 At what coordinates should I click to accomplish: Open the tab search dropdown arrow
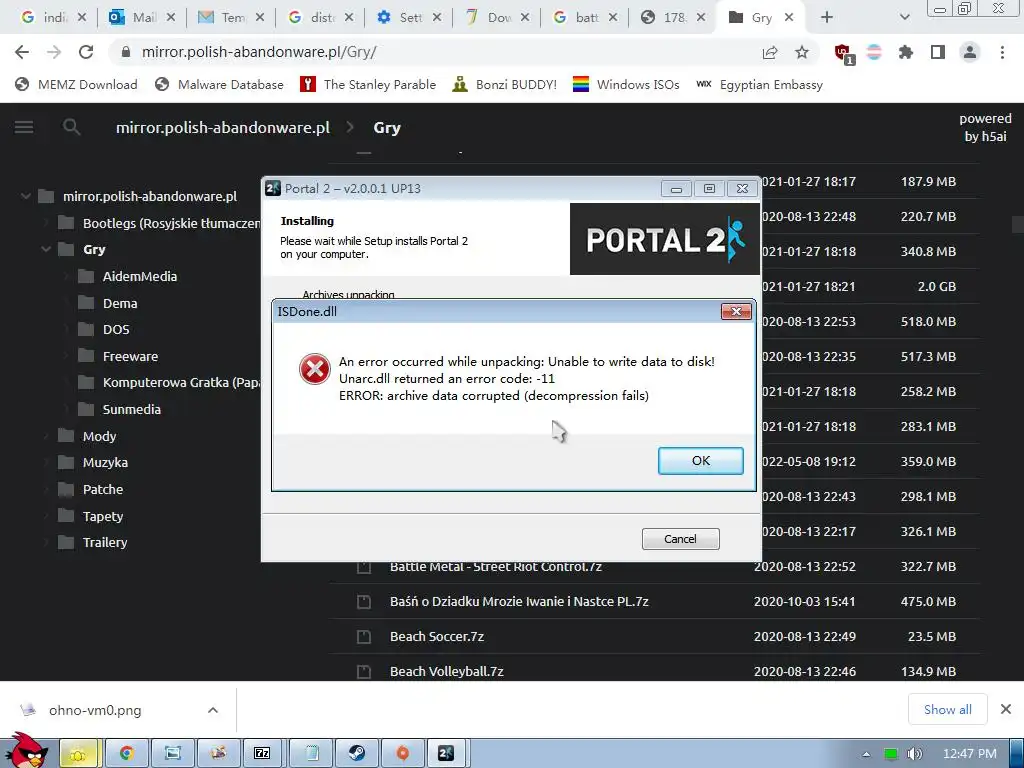click(904, 18)
